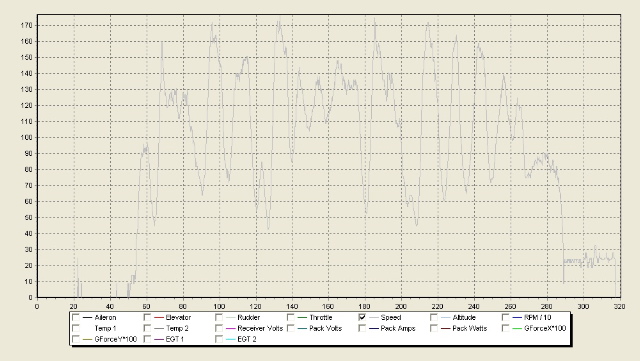Toggle the Temp 2 checkbox
Image resolution: width=640 pixels, height=361 pixels.
coord(147,328)
